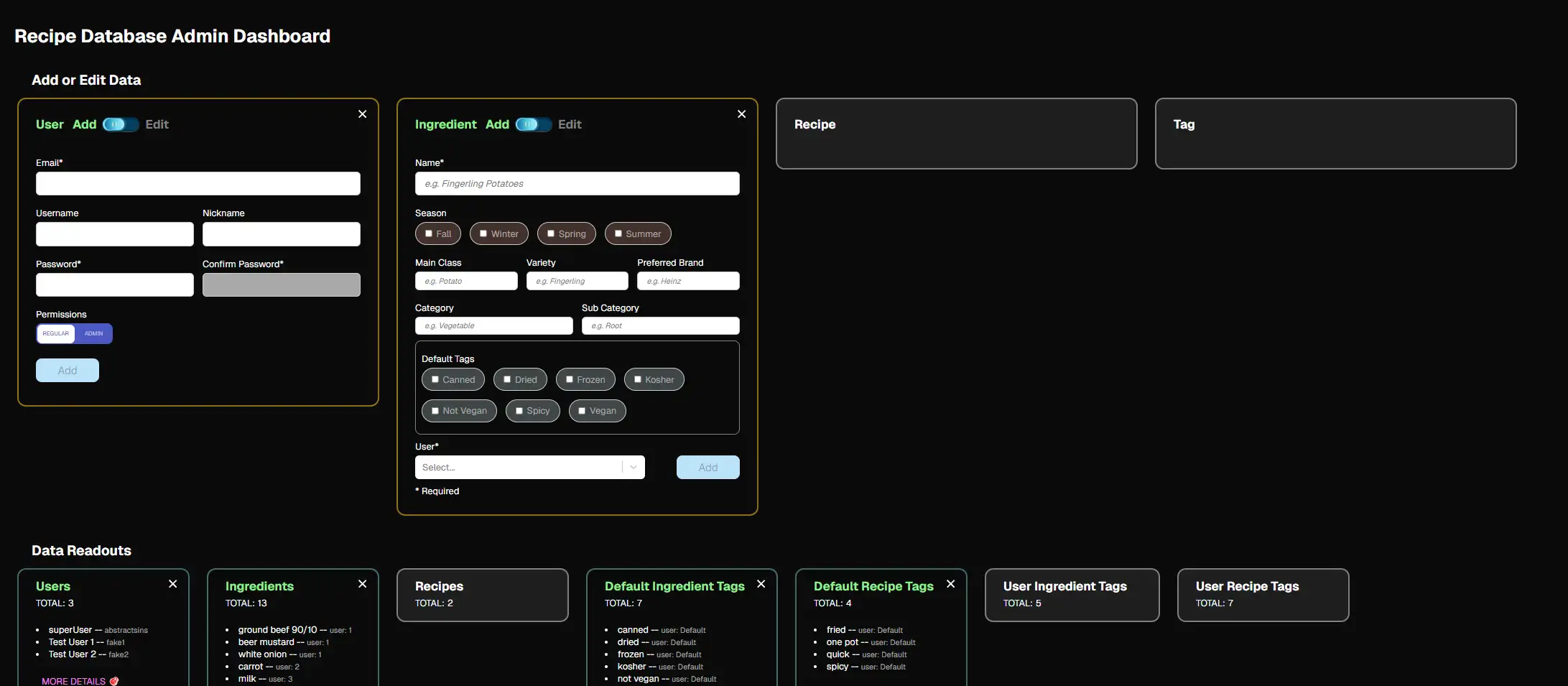This screenshot has height=686, width=1568.
Task: Click the User dropdown chevron arrow
Action: [634, 468]
